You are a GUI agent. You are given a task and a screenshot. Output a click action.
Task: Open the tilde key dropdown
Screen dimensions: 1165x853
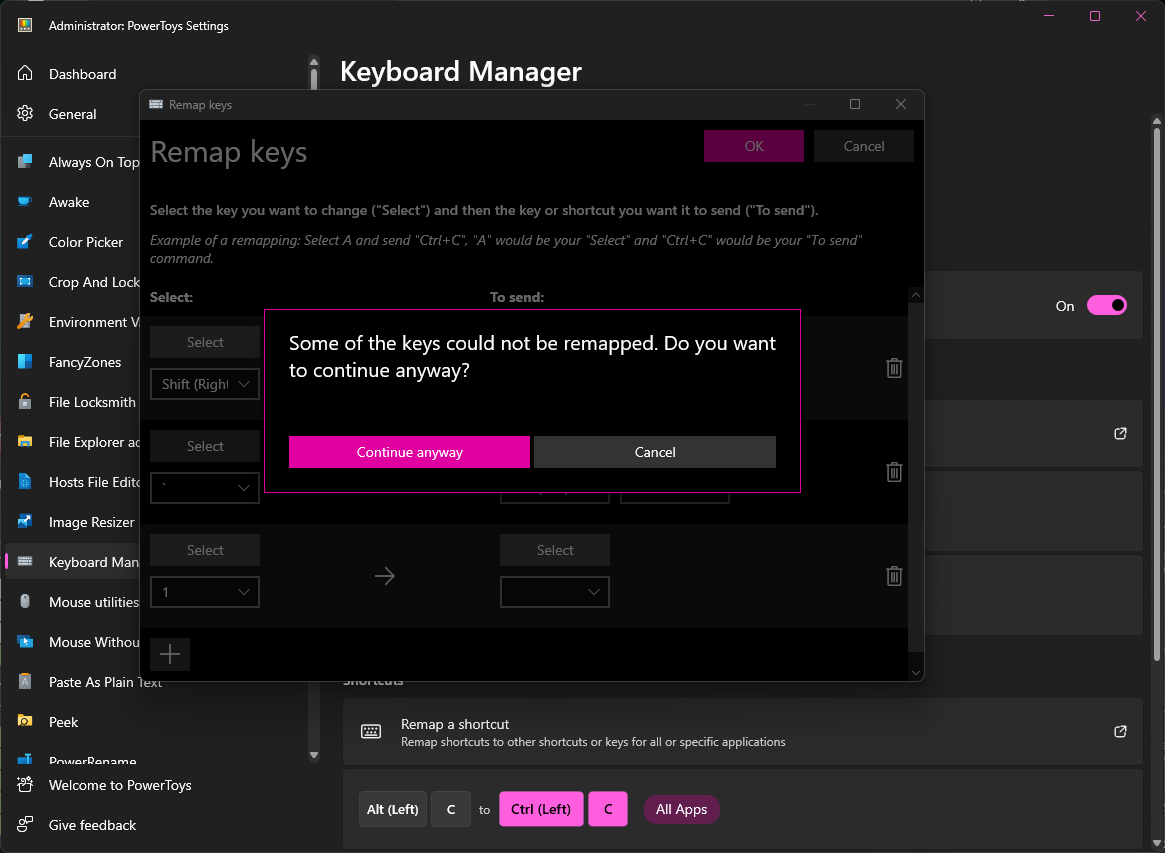pos(204,487)
